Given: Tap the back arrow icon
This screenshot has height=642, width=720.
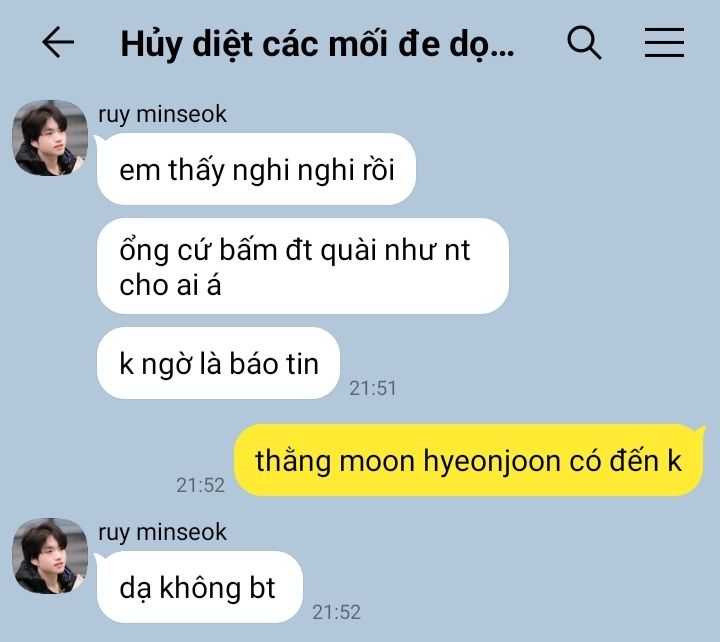Looking at the screenshot, I should pyautogui.click(x=58, y=42).
